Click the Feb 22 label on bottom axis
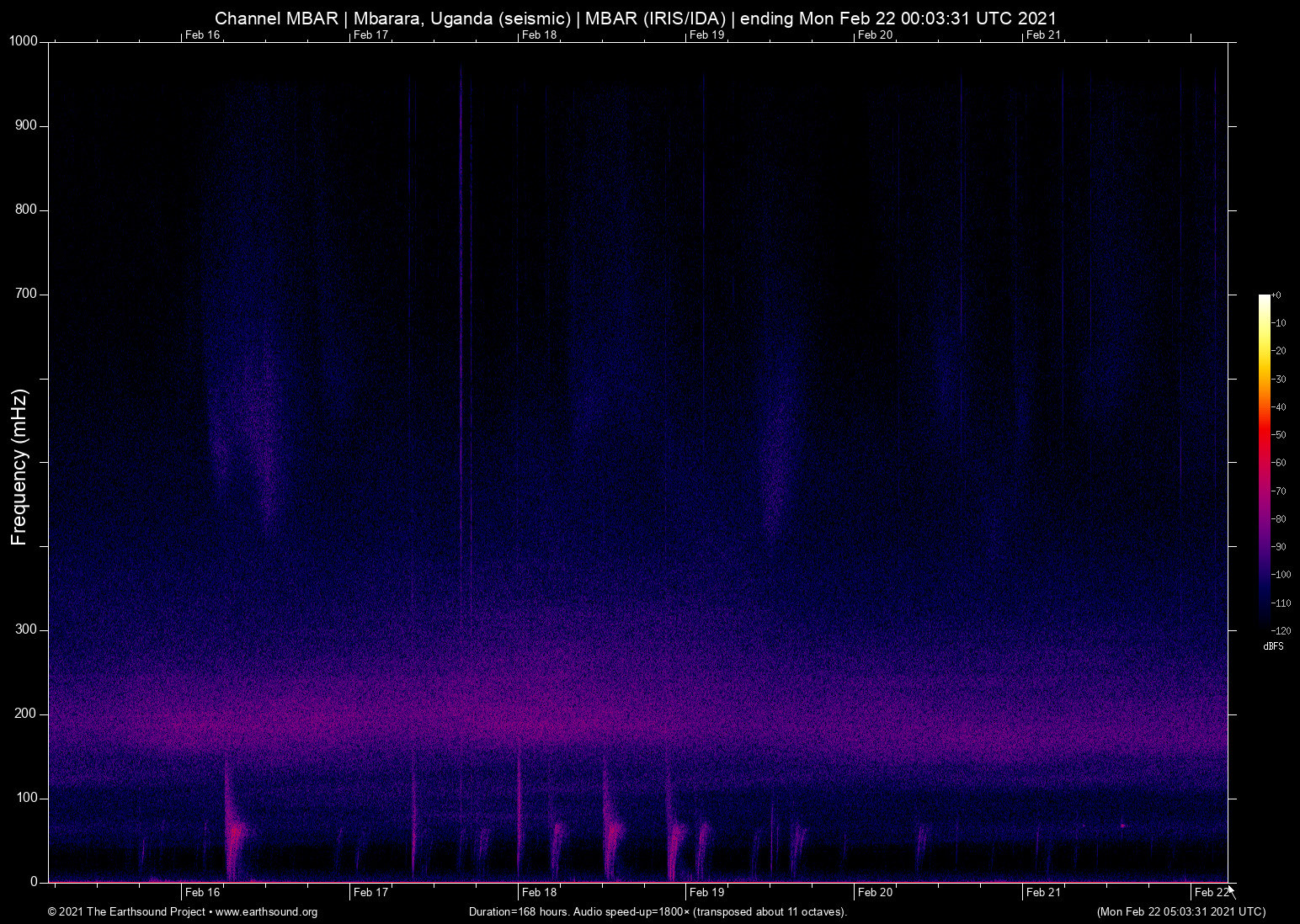 coord(1211,892)
